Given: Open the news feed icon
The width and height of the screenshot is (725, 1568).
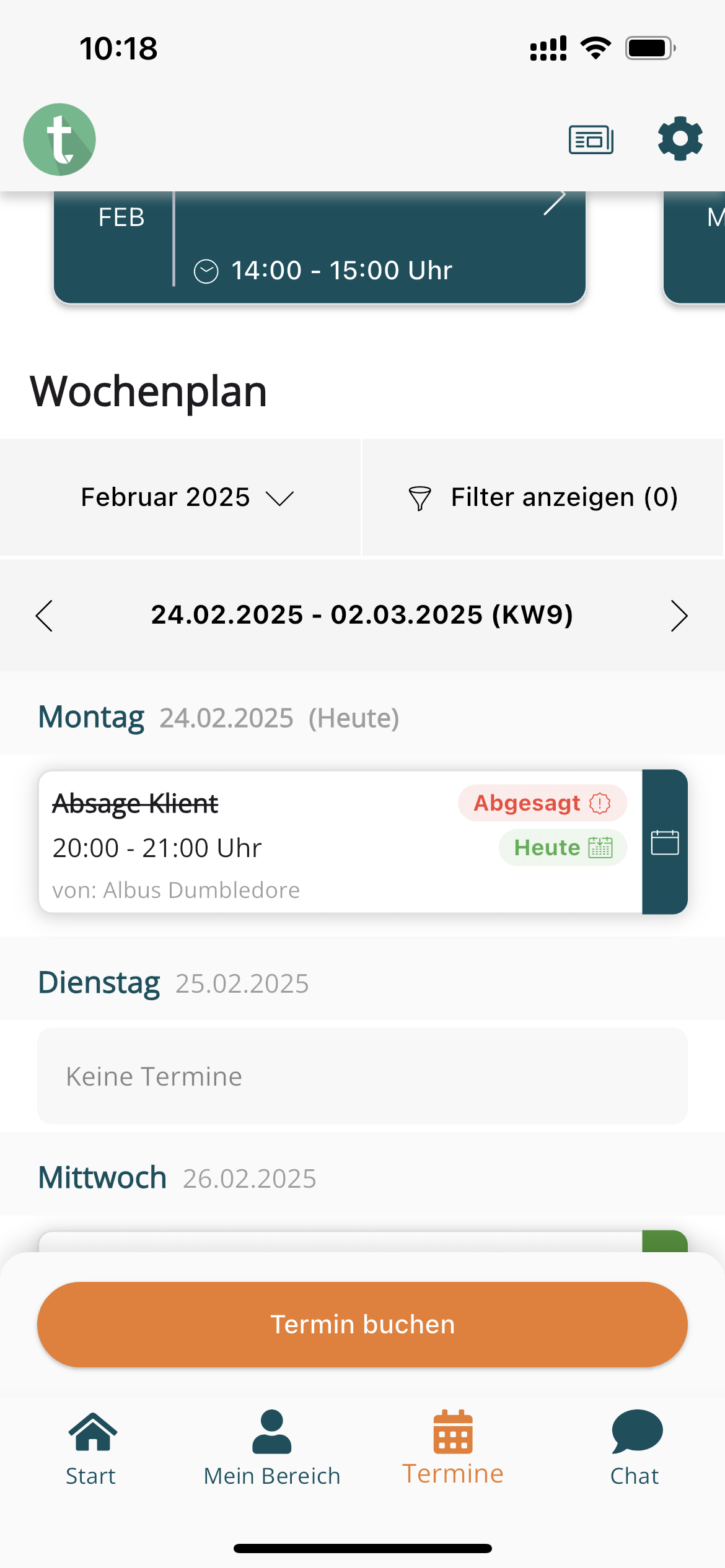Looking at the screenshot, I should click(x=591, y=139).
